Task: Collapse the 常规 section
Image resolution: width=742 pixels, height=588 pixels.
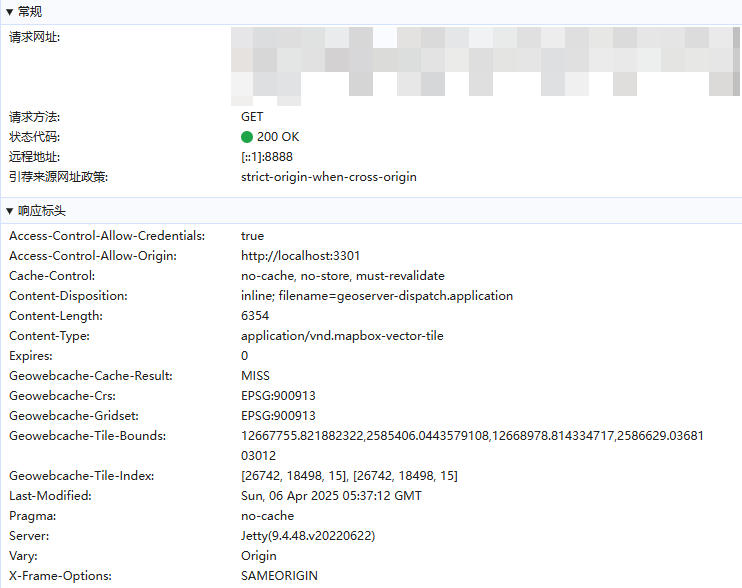Action: (10, 11)
